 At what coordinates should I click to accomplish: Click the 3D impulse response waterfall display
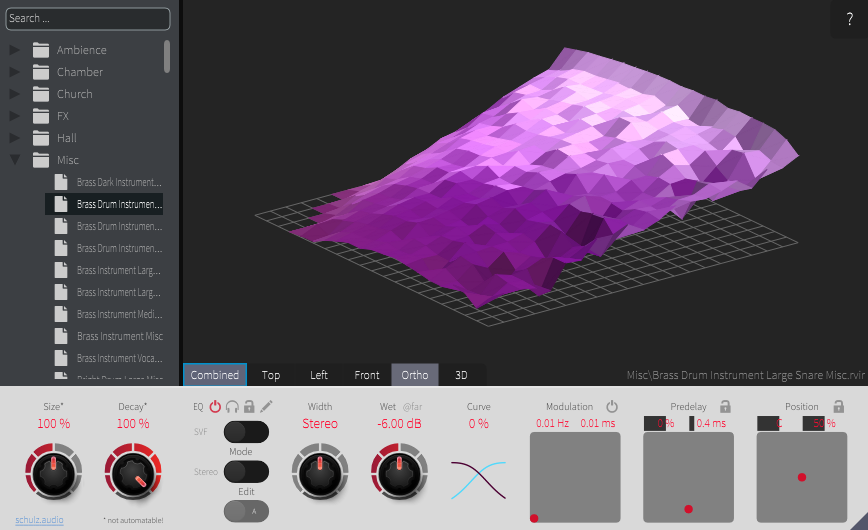tap(526, 183)
